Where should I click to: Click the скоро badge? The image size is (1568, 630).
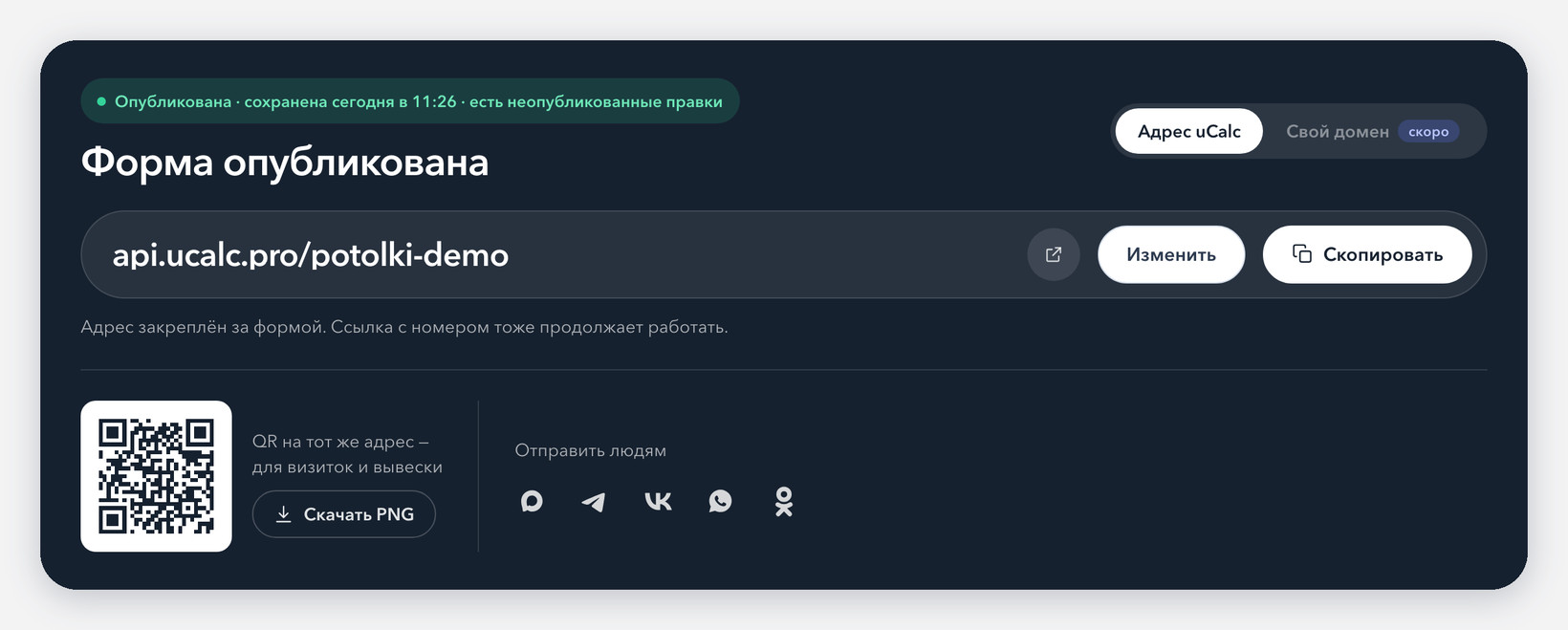coord(1428,131)
